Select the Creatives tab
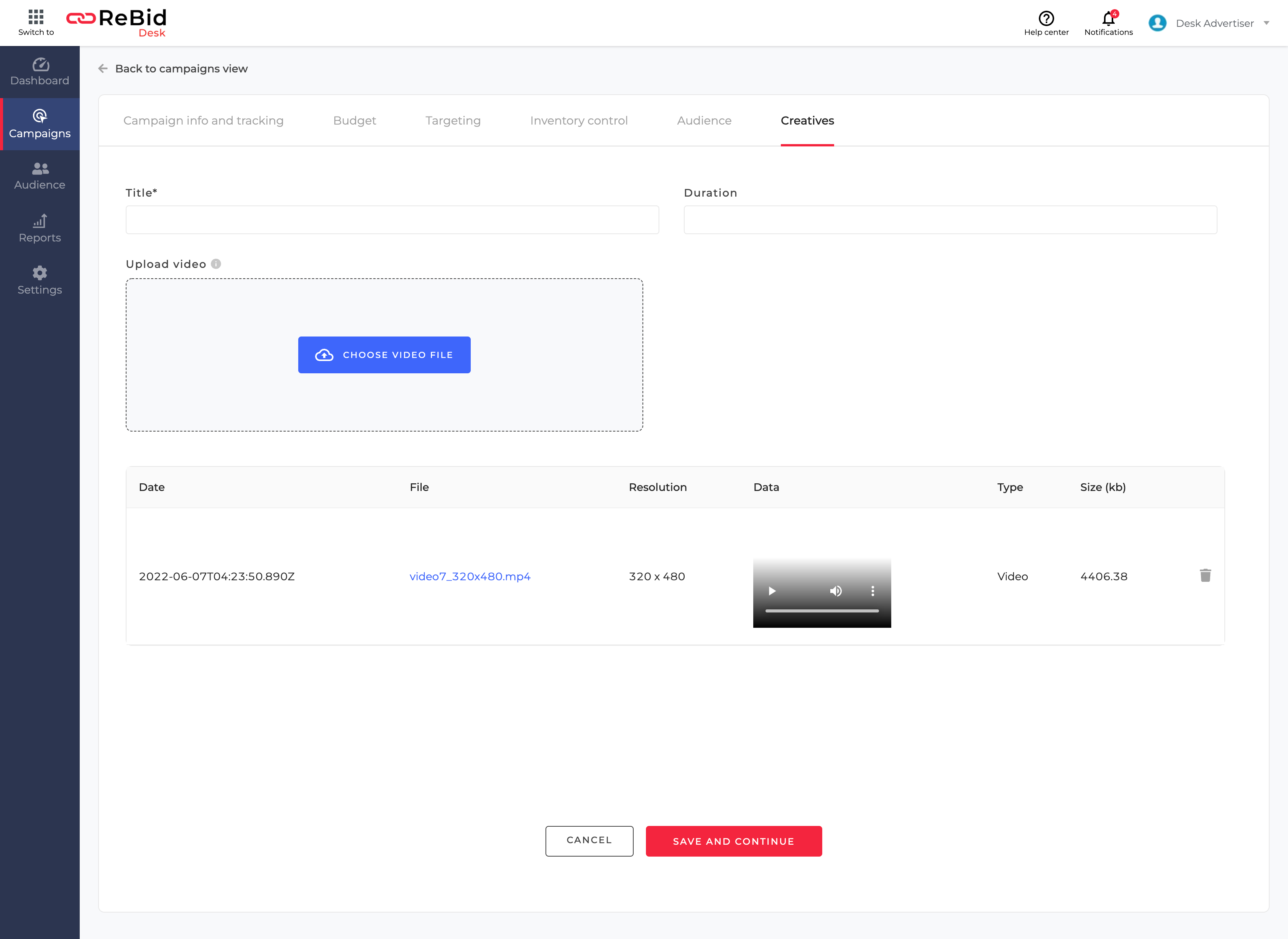 click(807, 120)
